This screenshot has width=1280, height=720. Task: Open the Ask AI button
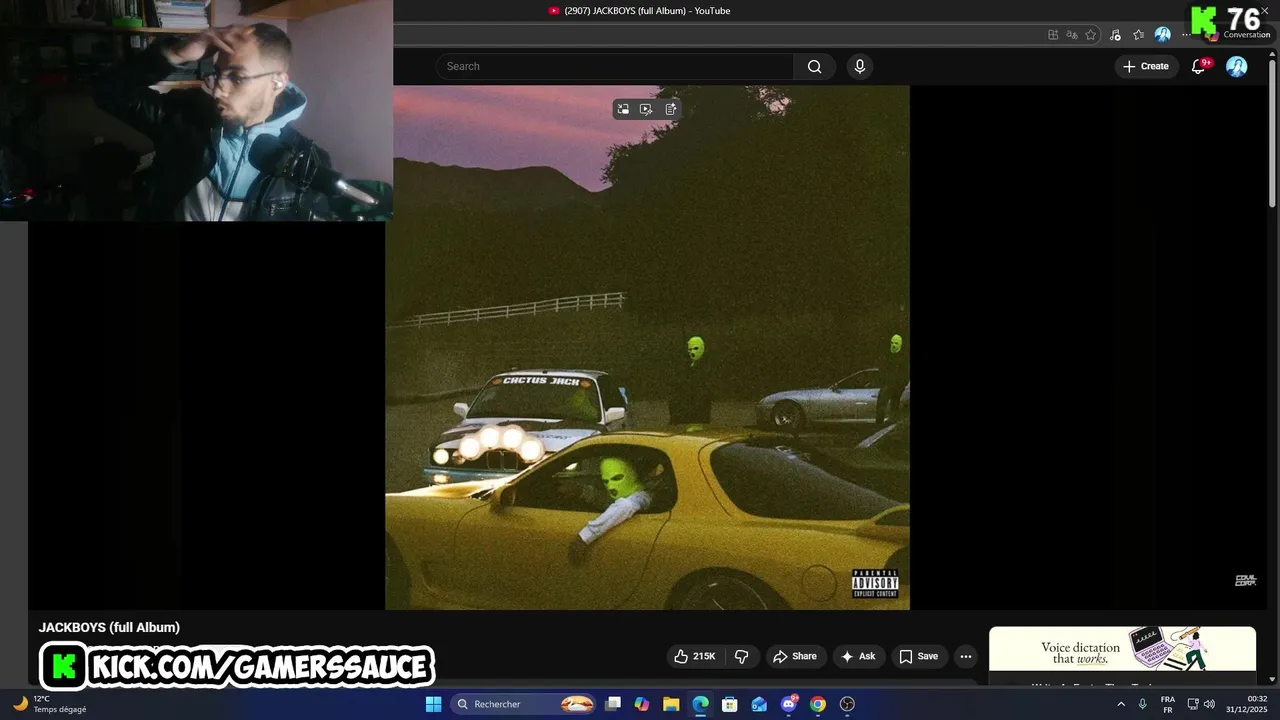(x=858, y=656)
